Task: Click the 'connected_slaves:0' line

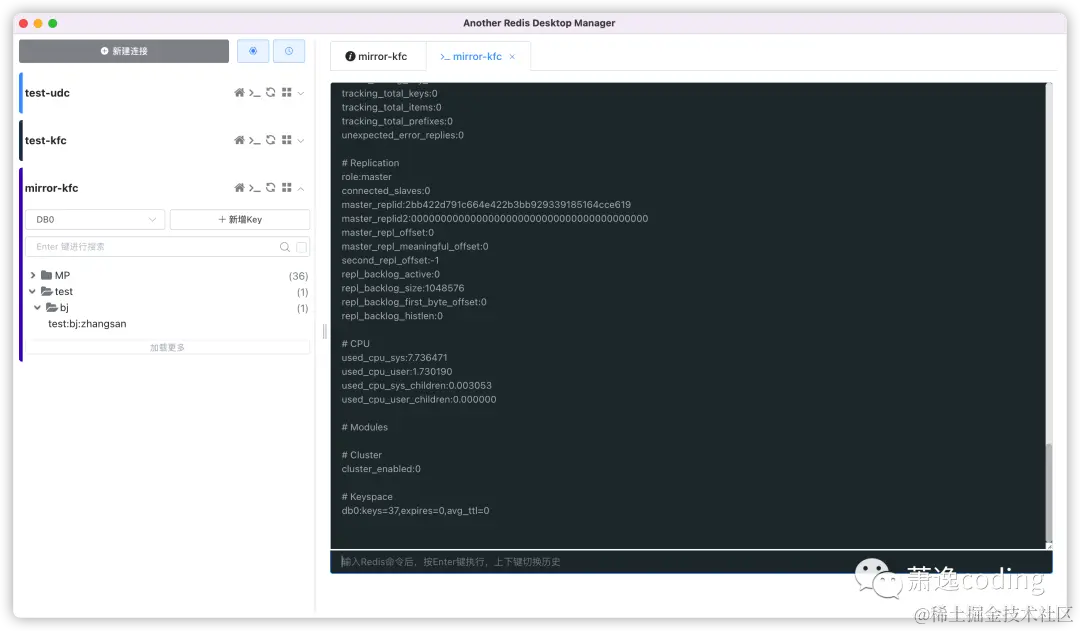Action: 386,191
